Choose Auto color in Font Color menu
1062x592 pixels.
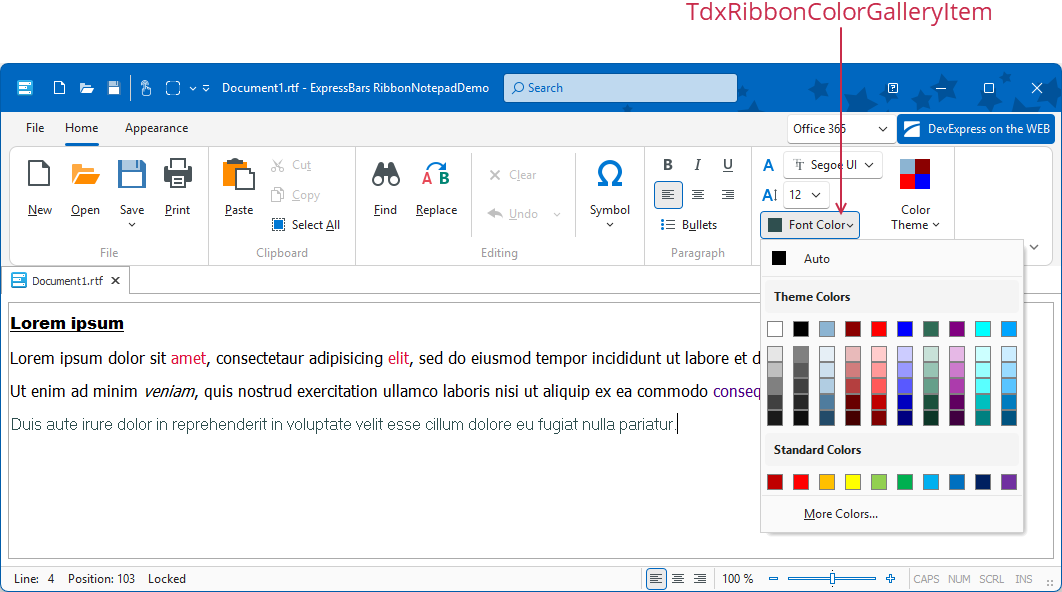click(892, 259)
